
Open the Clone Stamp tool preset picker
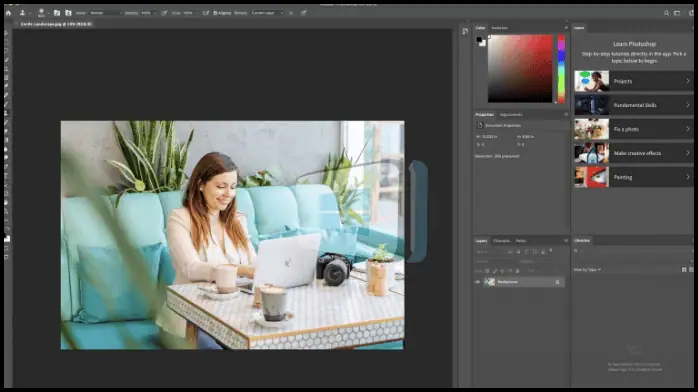(x=24, y=13)
